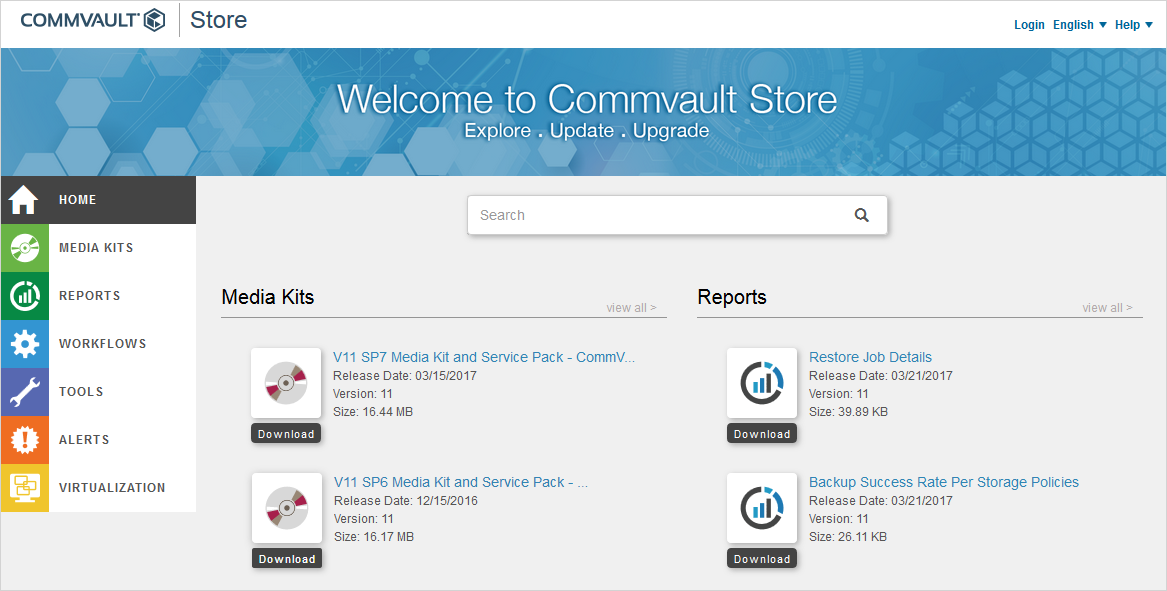Open the Workflows menu item label

point(102,344)
